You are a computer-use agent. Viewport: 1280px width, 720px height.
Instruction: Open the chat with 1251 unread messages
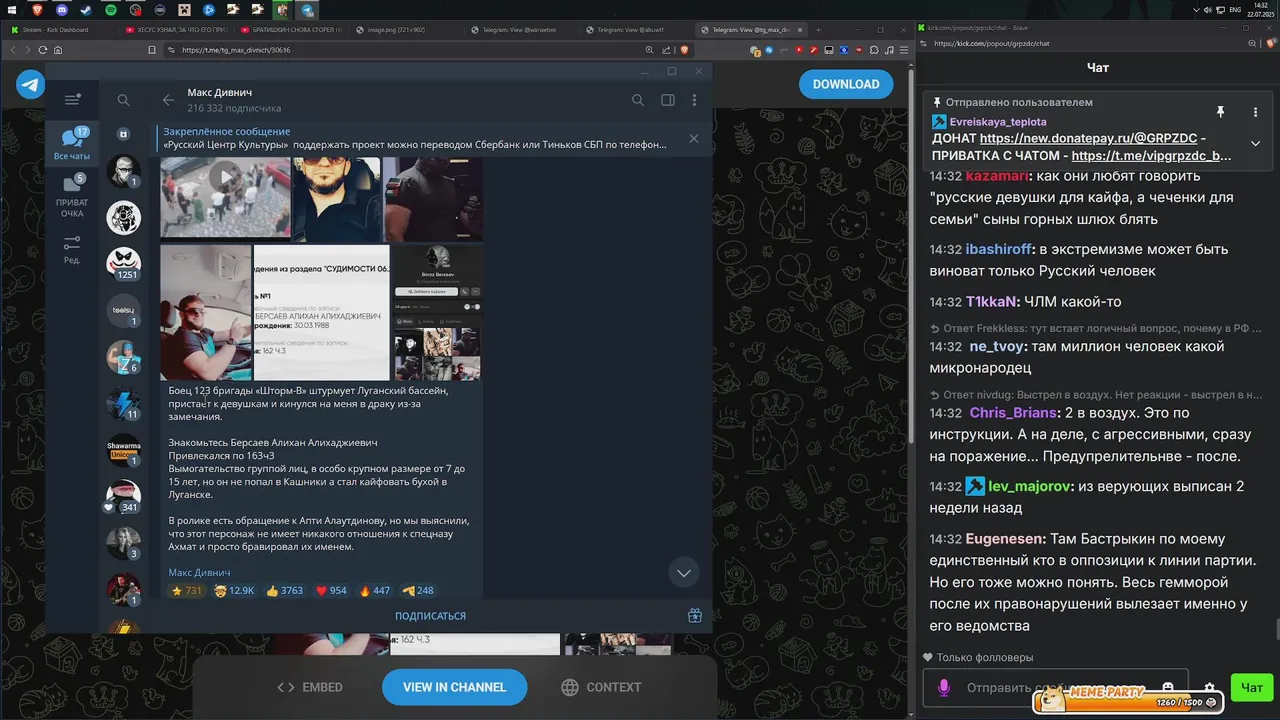(x=124, y=263)
